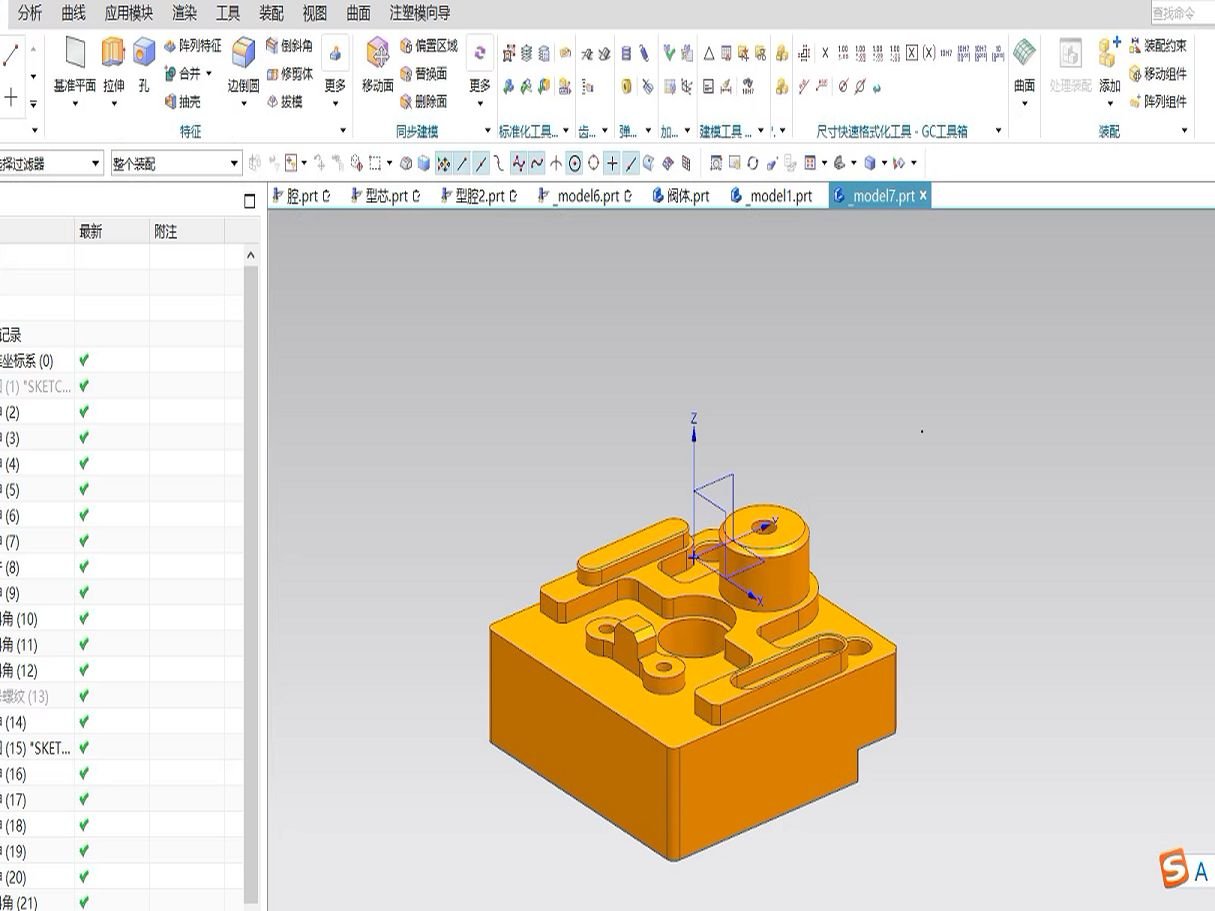Click the 替换面 replace face command
The height and width of the screenshot is (911, 1215).
pos(423,74)
